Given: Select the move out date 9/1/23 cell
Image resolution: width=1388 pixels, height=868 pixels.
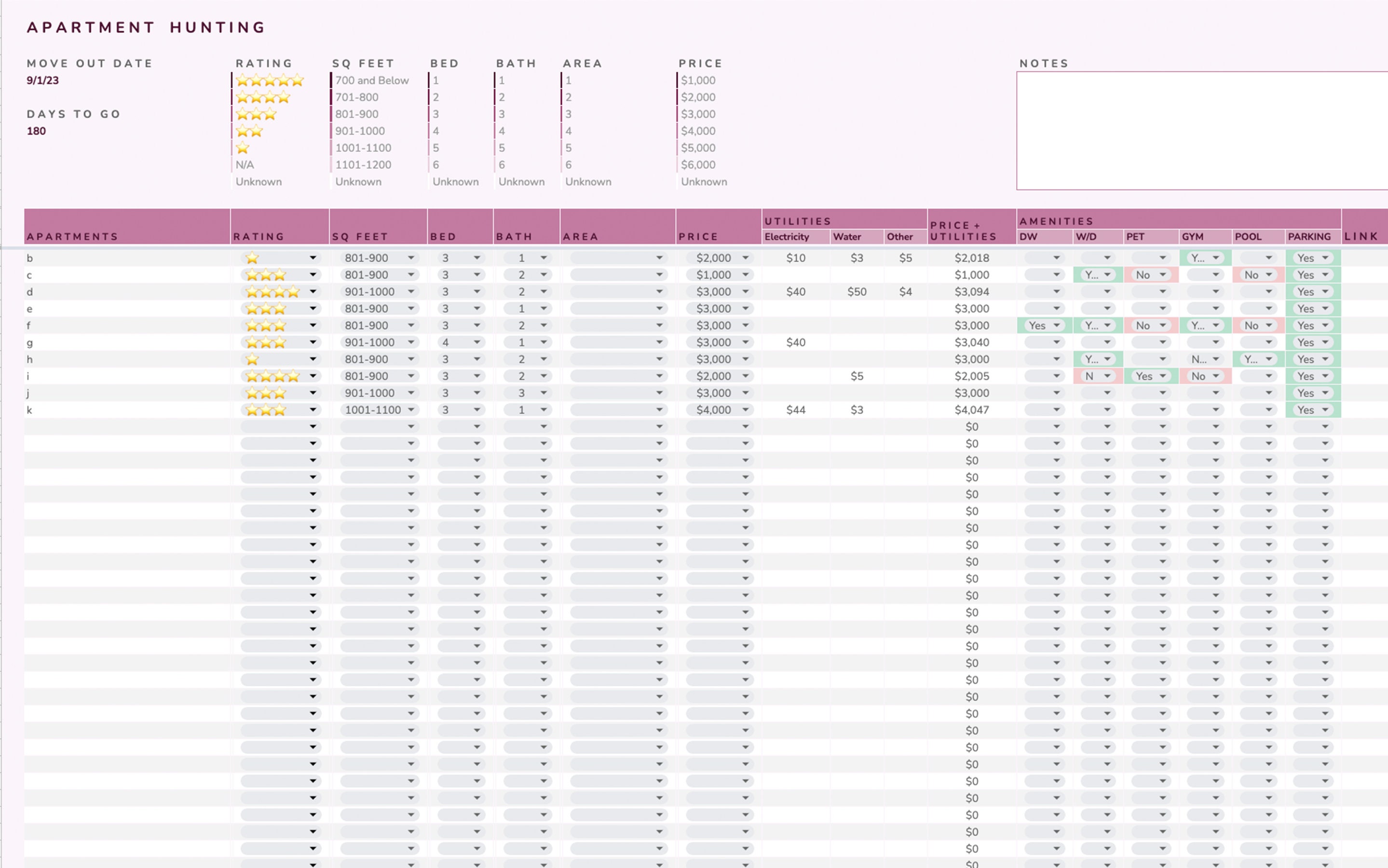Looking at the screenshot, I should click(x=42, y=81).
